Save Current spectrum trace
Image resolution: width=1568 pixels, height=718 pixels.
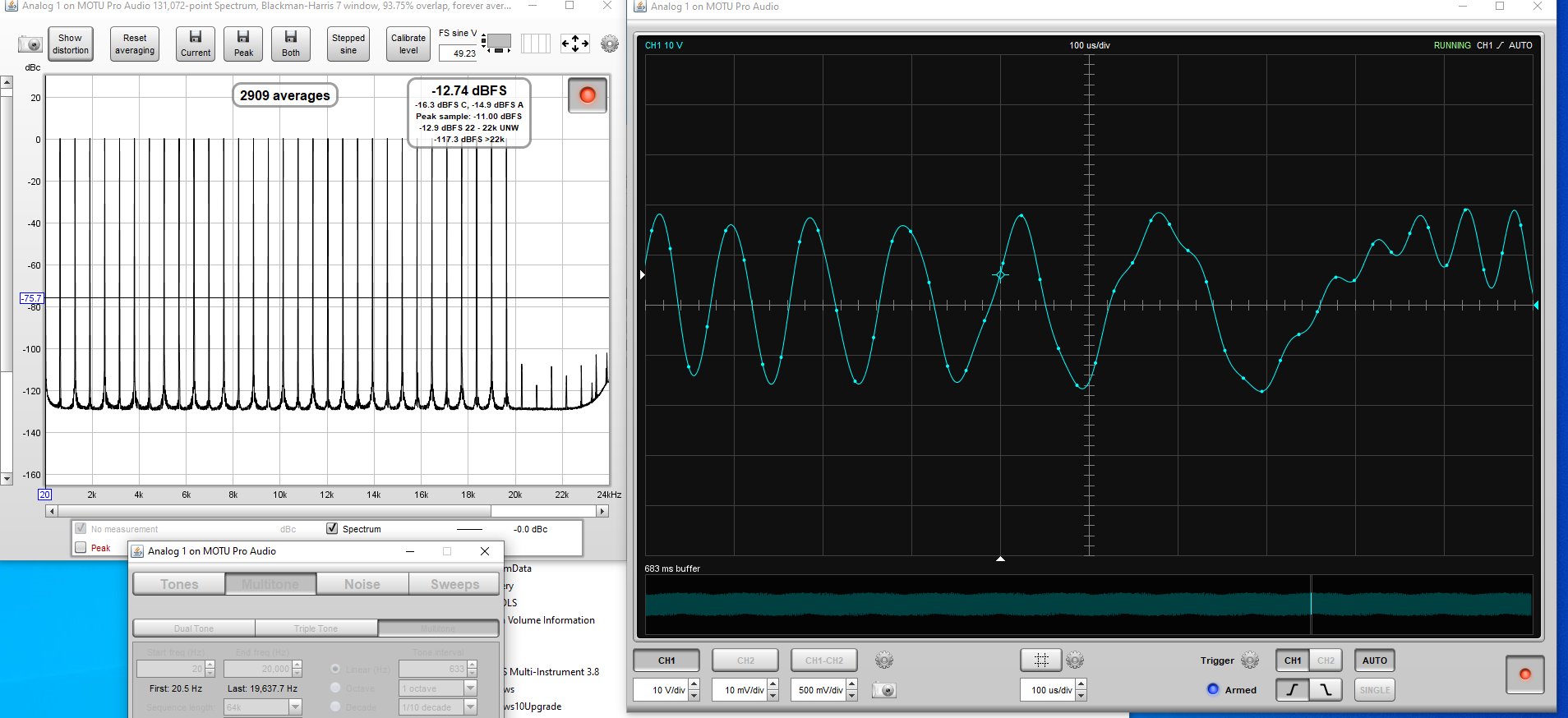196,44
